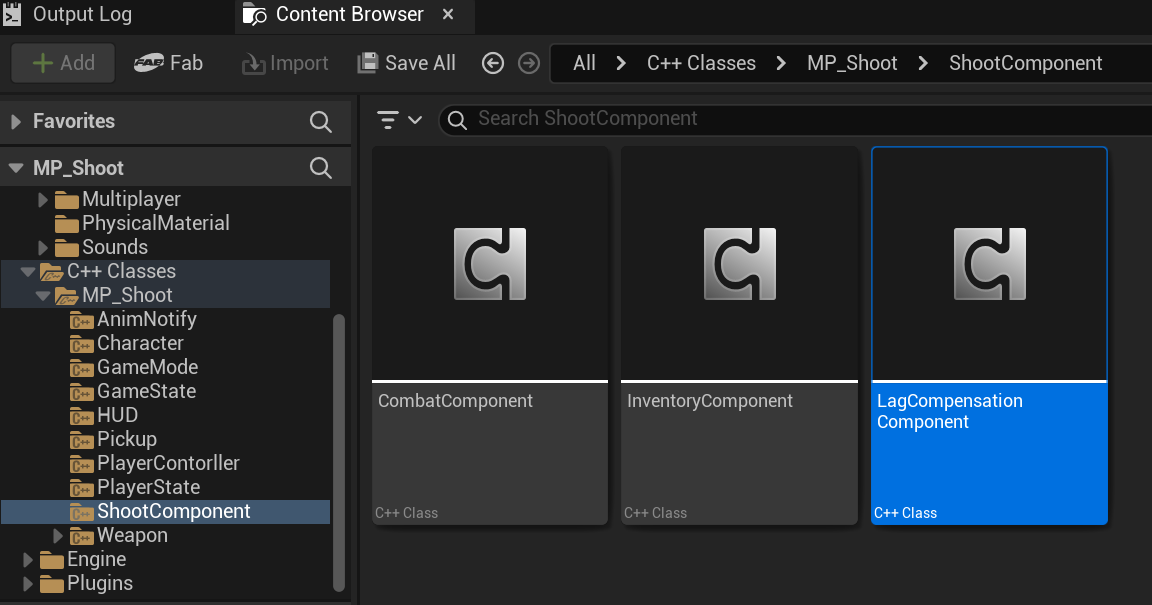Search in MP_Shoot section magnifier icon

click(x=320, y=168)
